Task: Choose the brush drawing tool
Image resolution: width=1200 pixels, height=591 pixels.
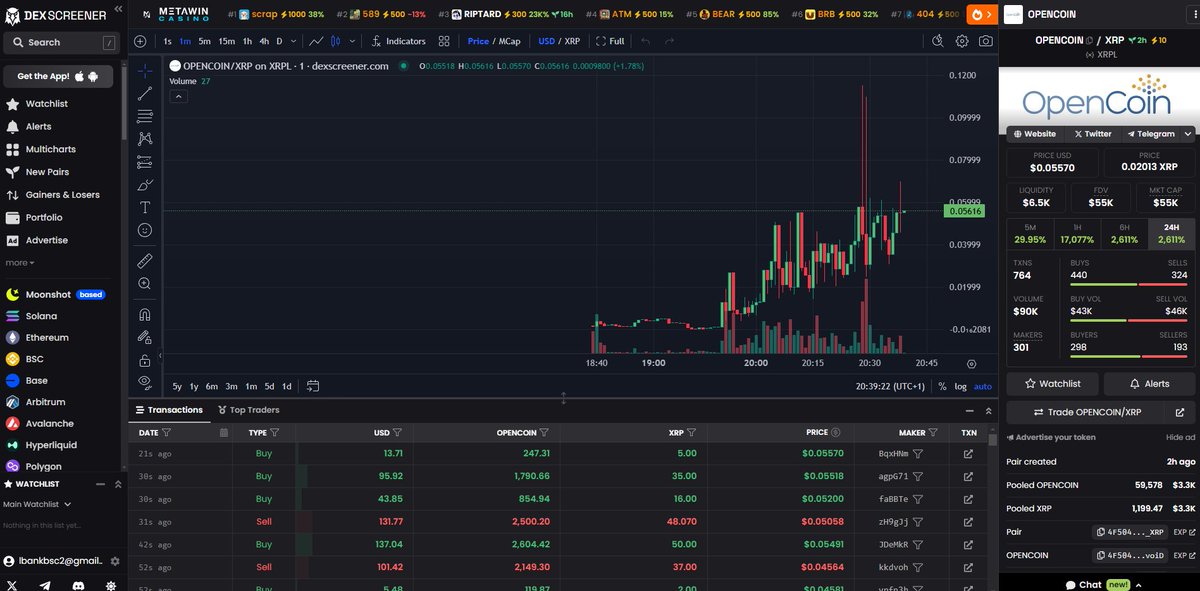Action: (x=145, y=185)
